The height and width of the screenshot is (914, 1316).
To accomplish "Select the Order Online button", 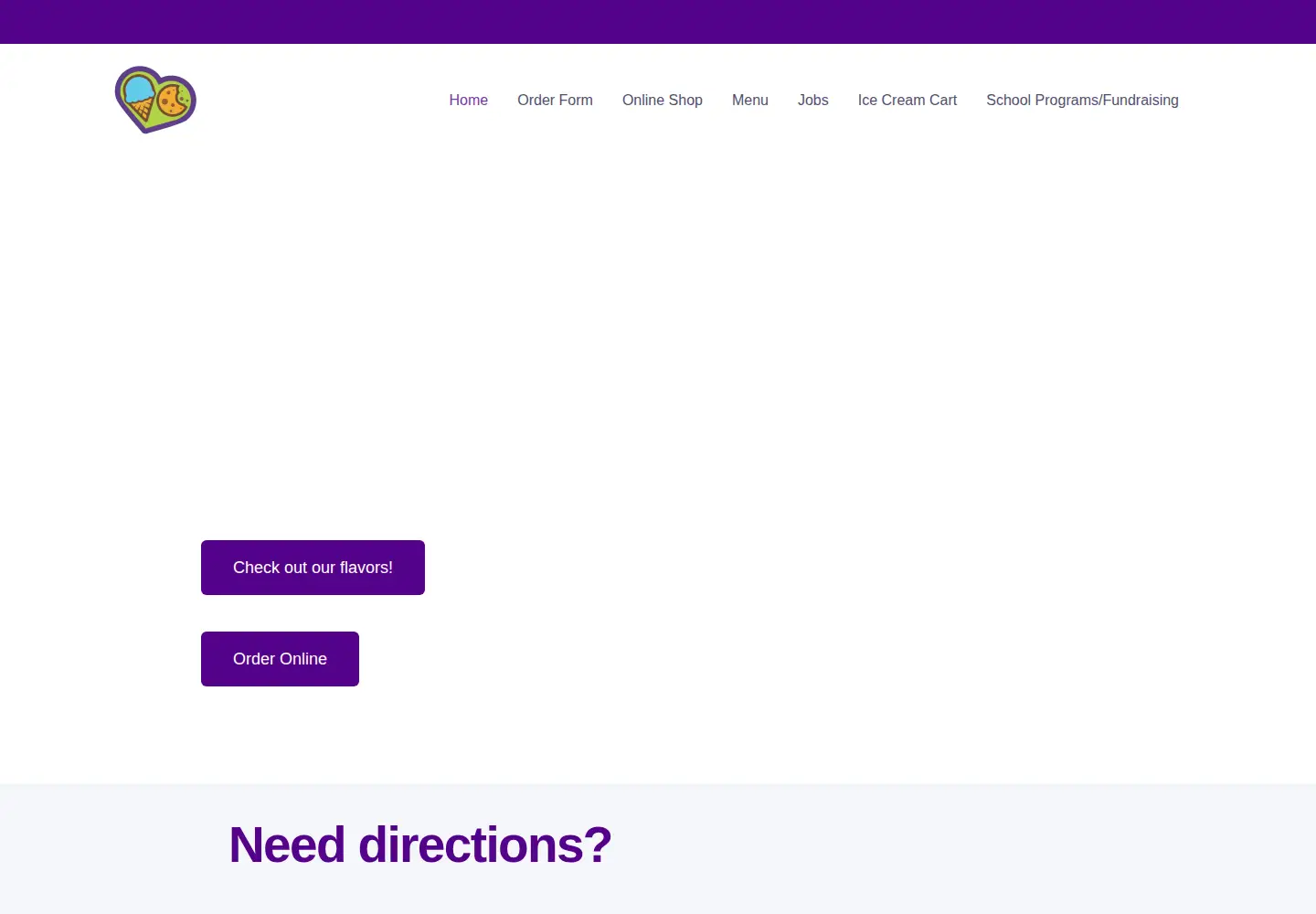I will point(280,659).
